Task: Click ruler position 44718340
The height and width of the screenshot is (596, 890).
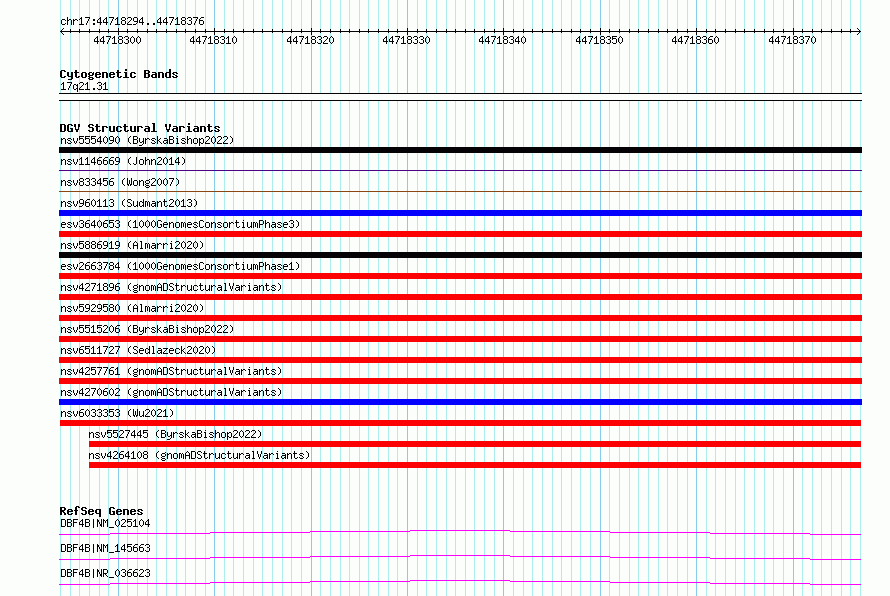Action: [x=502, y=40]
